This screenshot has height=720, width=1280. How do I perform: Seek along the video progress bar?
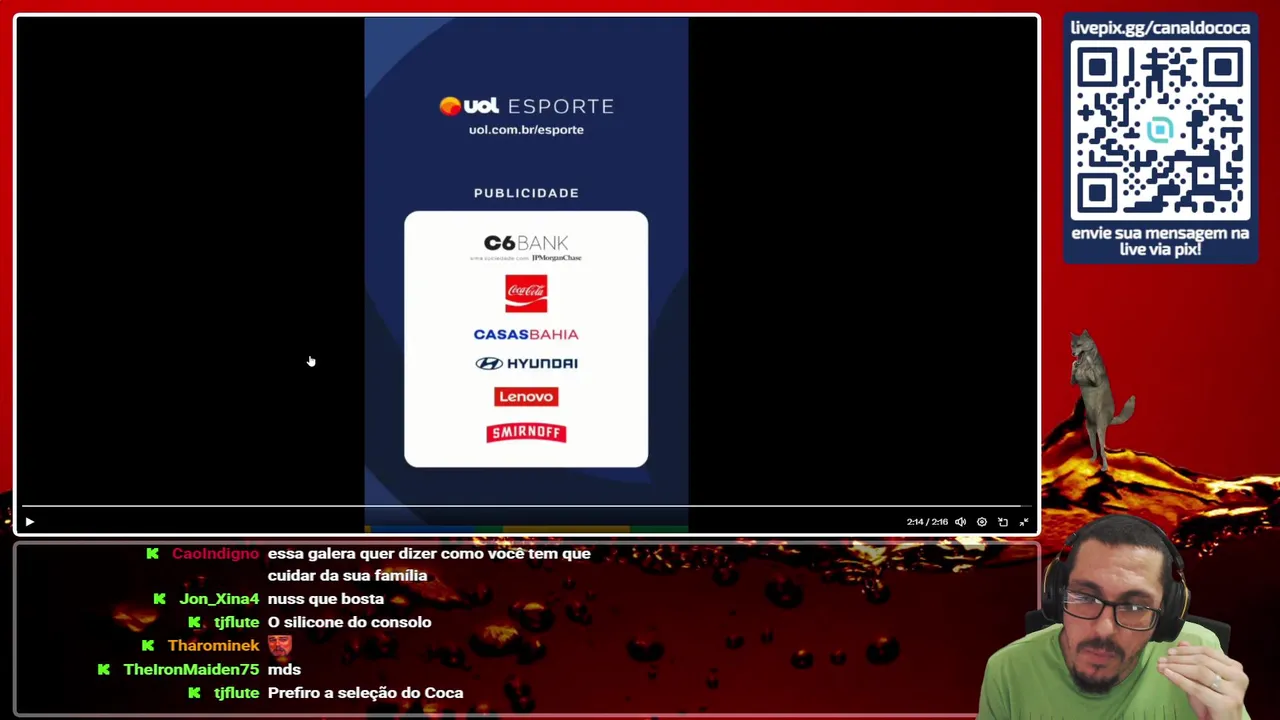[526, 507]
